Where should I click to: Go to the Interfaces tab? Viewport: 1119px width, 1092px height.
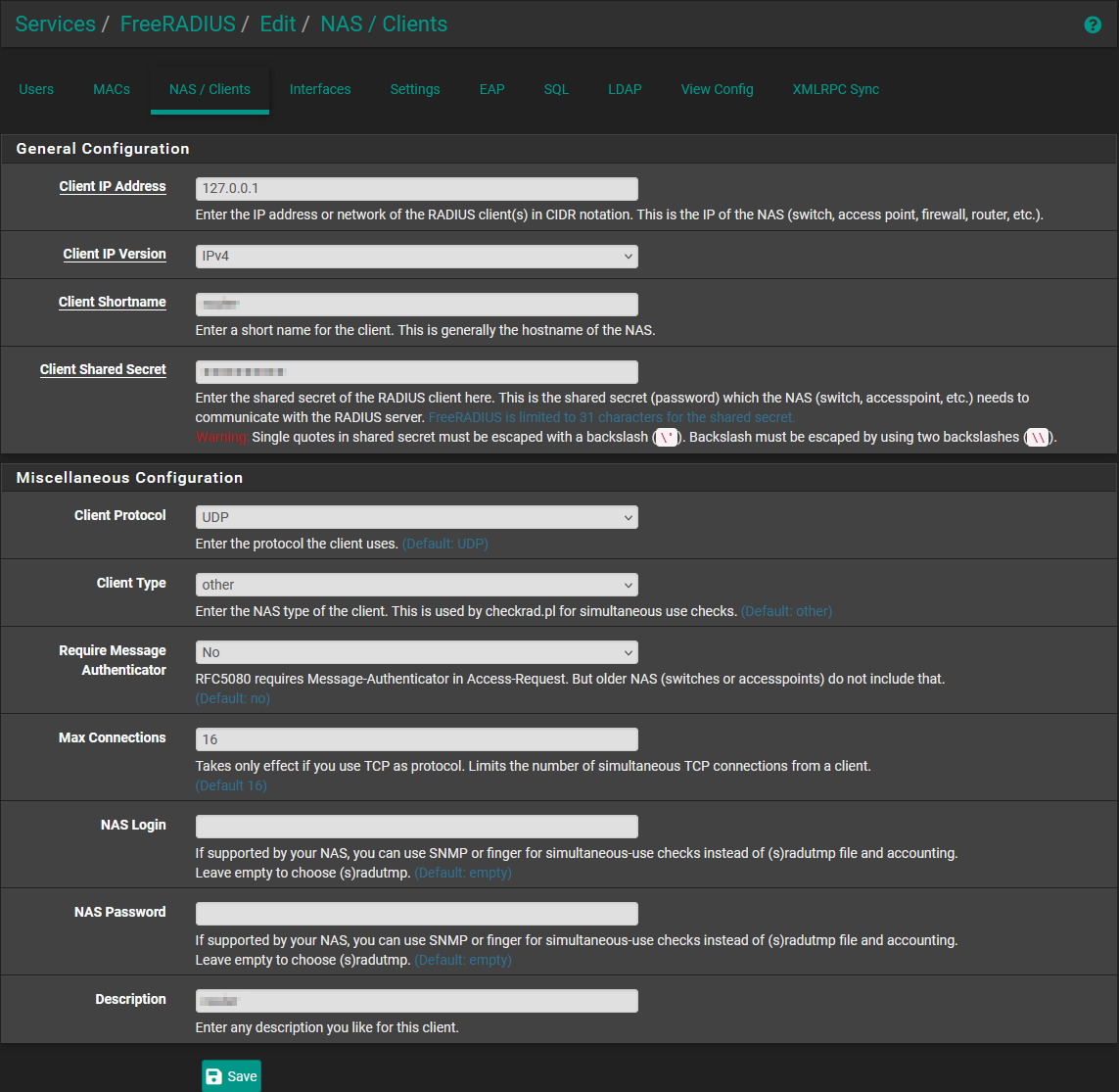[320, 89]
